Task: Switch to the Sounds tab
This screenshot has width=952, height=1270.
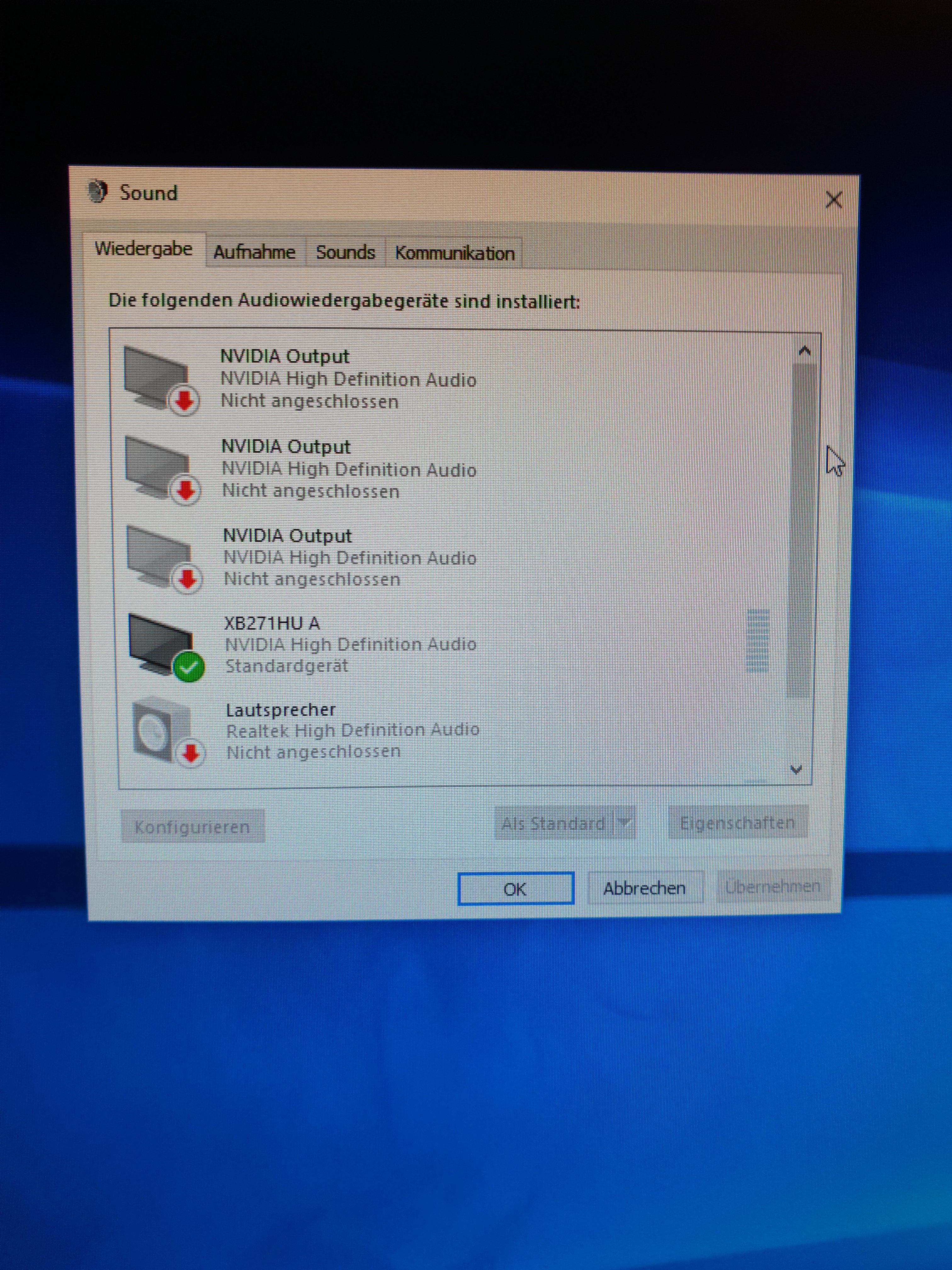Action: point(345,253)
